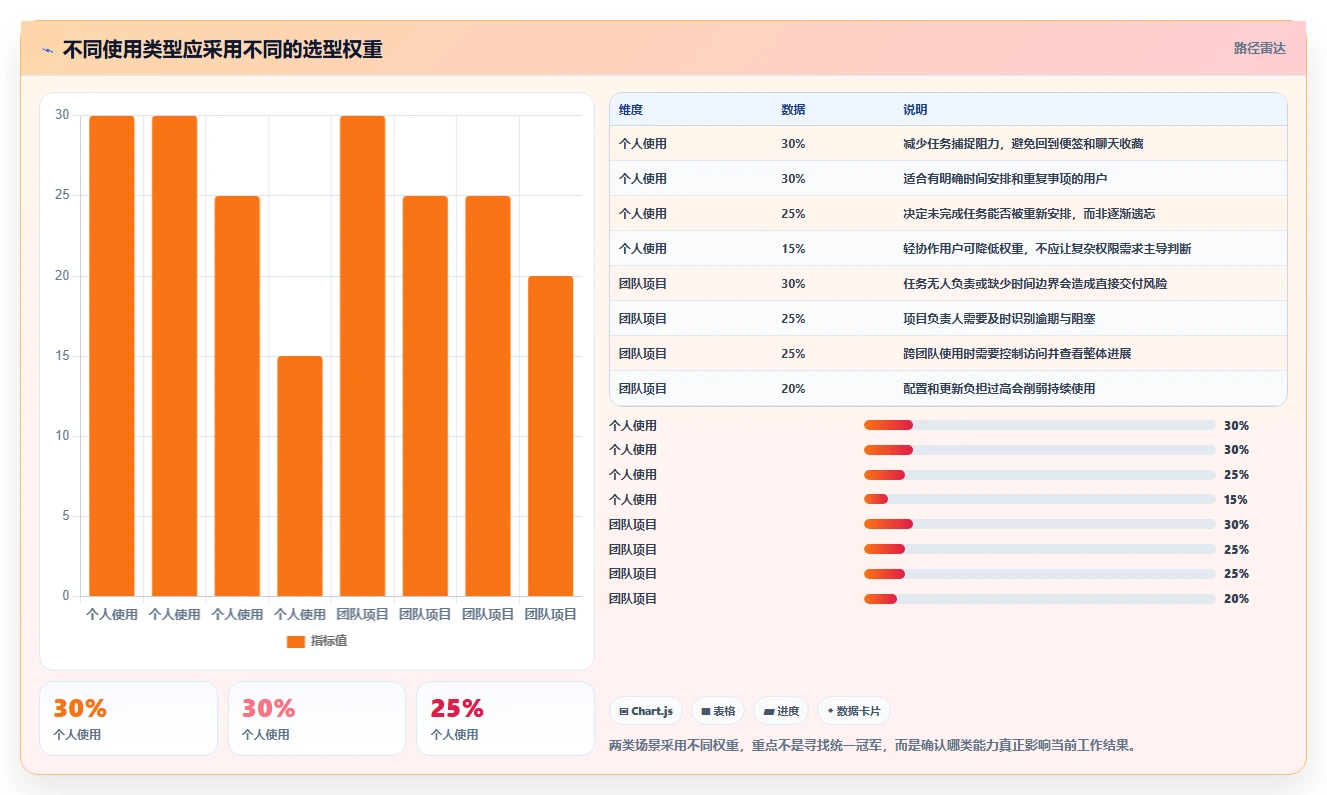
Task: Click the 团队项目 progress bar showing 30%
Action: [1040, 524]
